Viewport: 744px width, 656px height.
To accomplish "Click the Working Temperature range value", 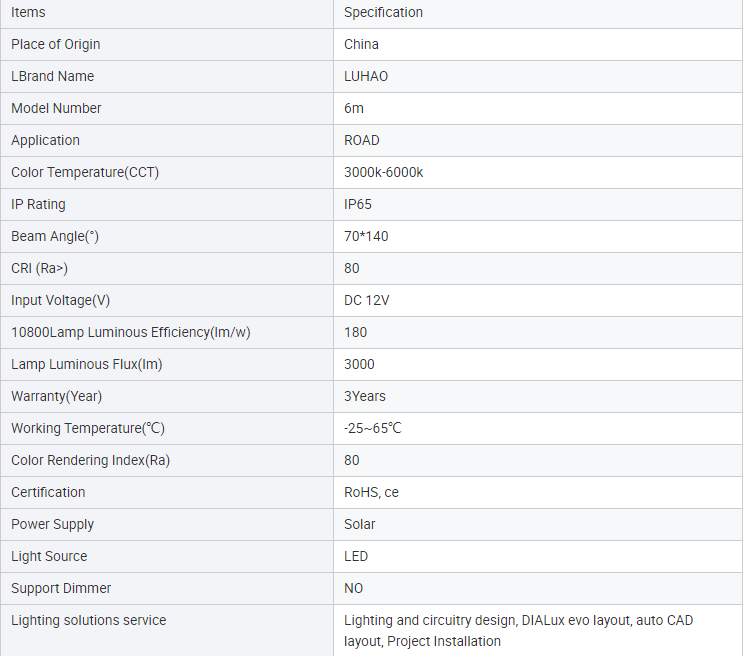I will pyautogui.click(x=372, y=428).
